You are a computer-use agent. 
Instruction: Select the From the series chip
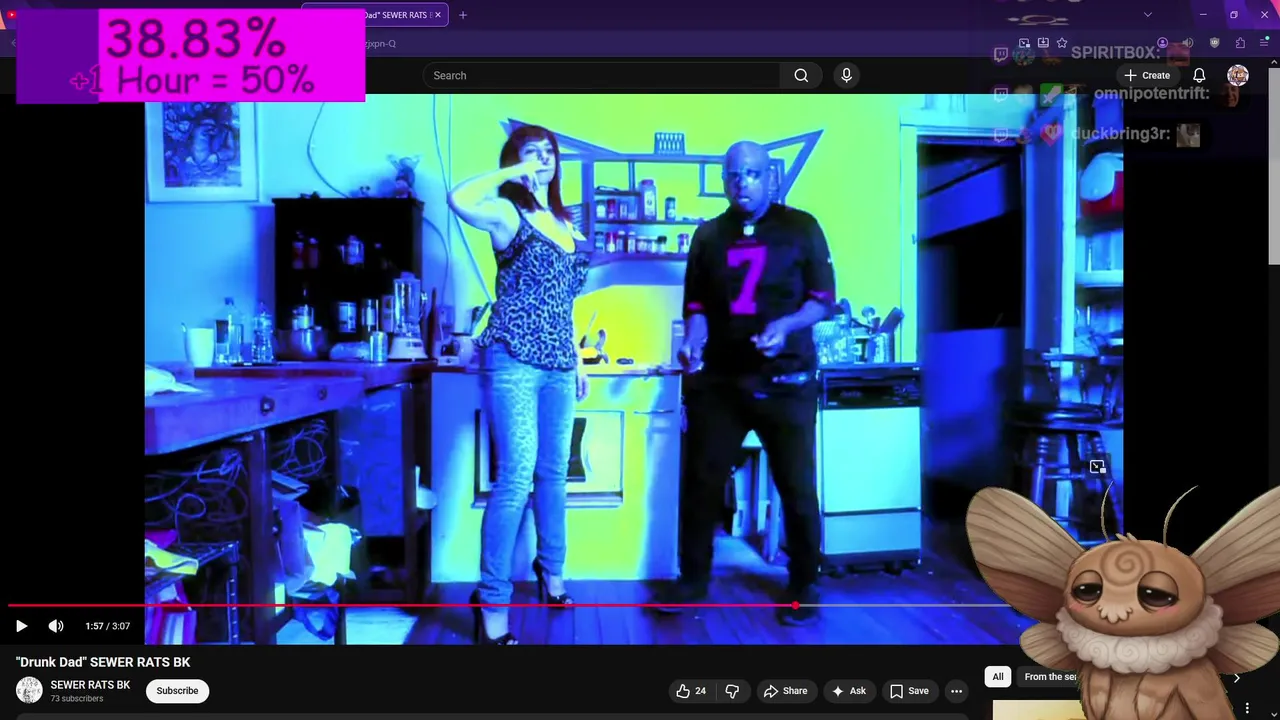[1050, 677]
